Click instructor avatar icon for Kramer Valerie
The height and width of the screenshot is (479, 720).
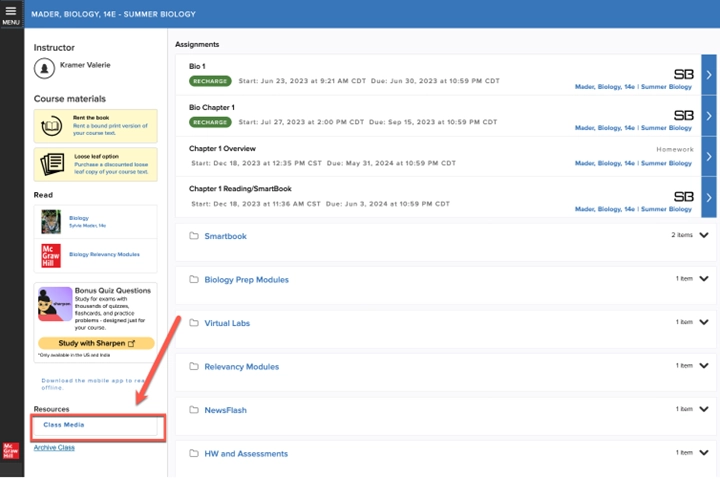coord(44,68)
